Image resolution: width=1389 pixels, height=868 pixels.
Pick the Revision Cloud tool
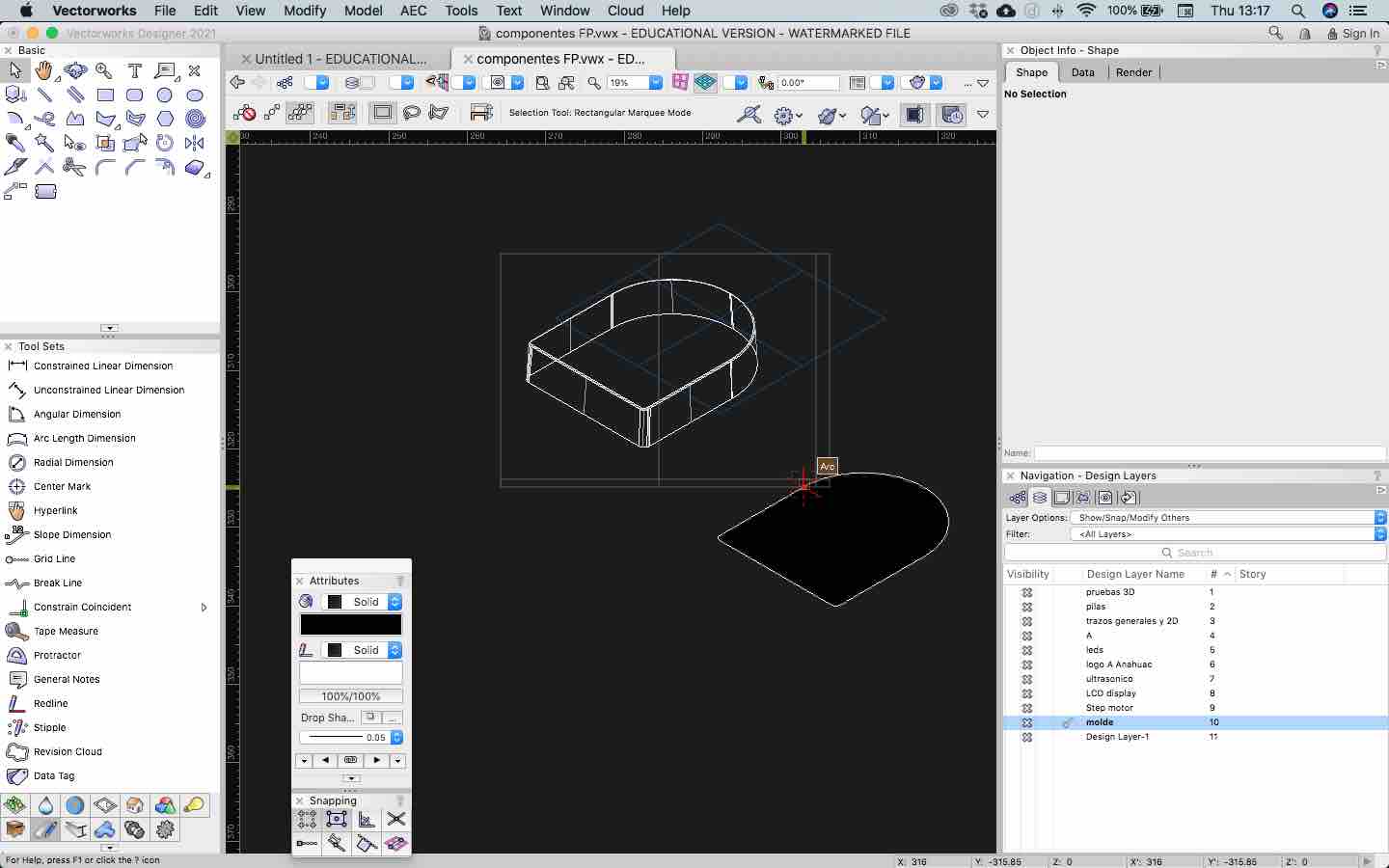[68, 752]
